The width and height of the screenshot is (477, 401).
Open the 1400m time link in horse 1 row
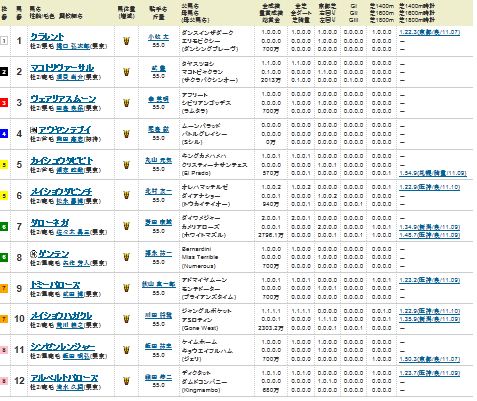pyautogui.click(x=429, y=32)
